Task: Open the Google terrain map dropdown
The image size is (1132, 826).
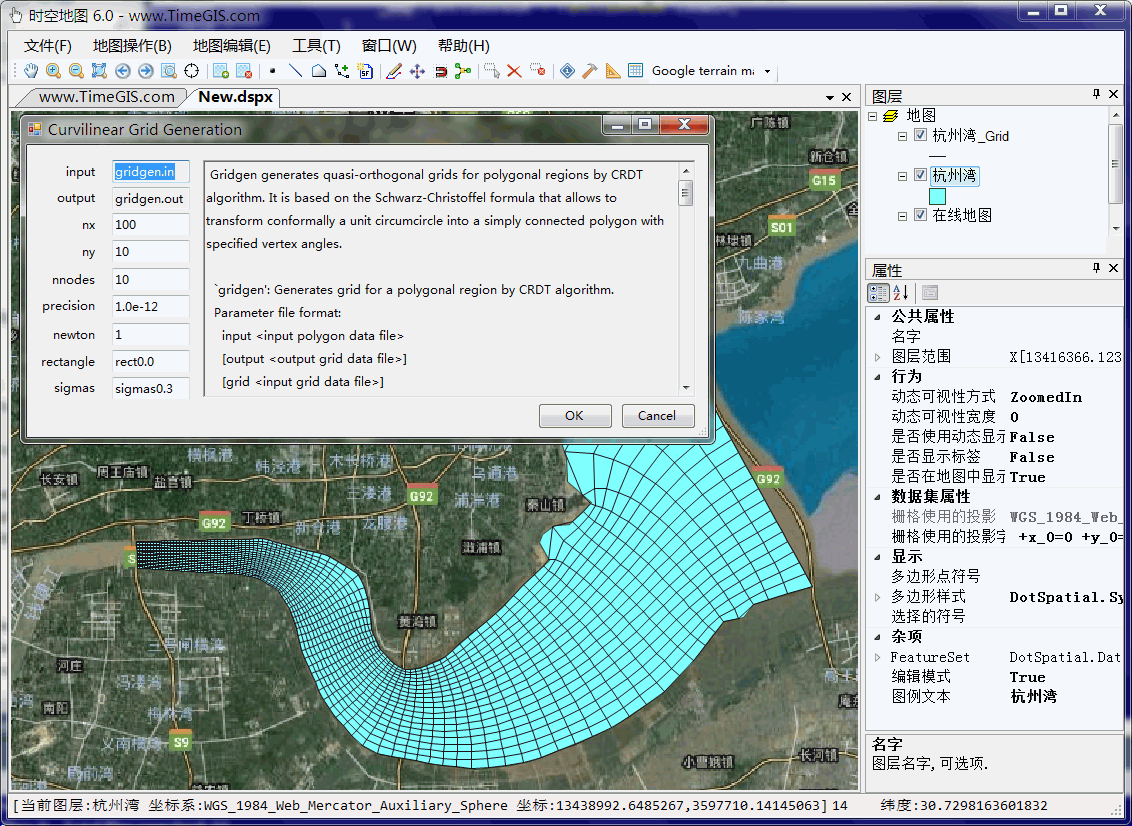Action: [767, 72]
